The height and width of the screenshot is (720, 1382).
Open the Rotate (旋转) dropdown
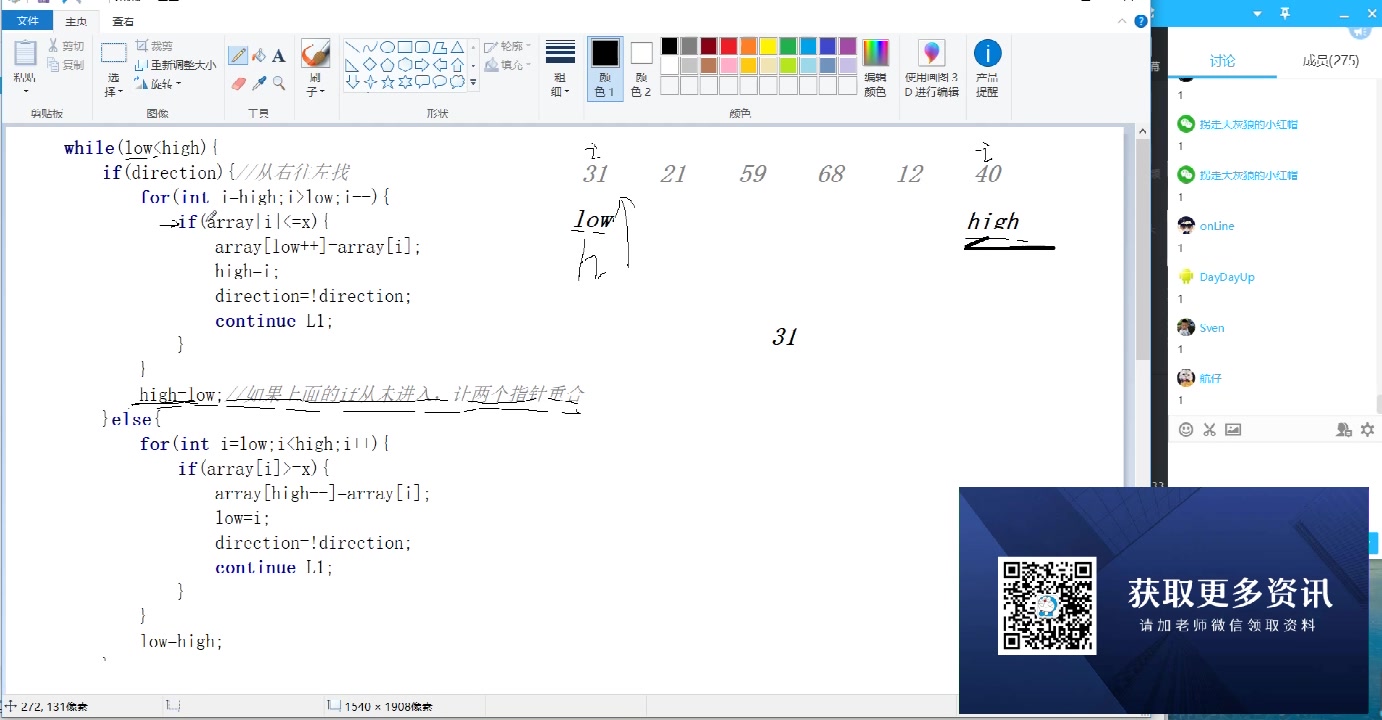click(x=160, y=84)
